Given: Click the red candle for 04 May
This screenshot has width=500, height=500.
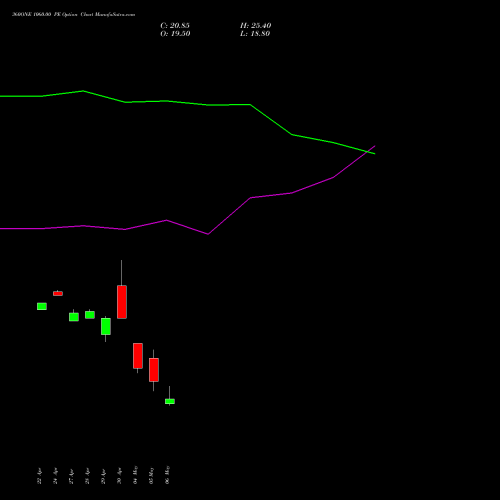Looking at the screenshot, I should point(138,356).
